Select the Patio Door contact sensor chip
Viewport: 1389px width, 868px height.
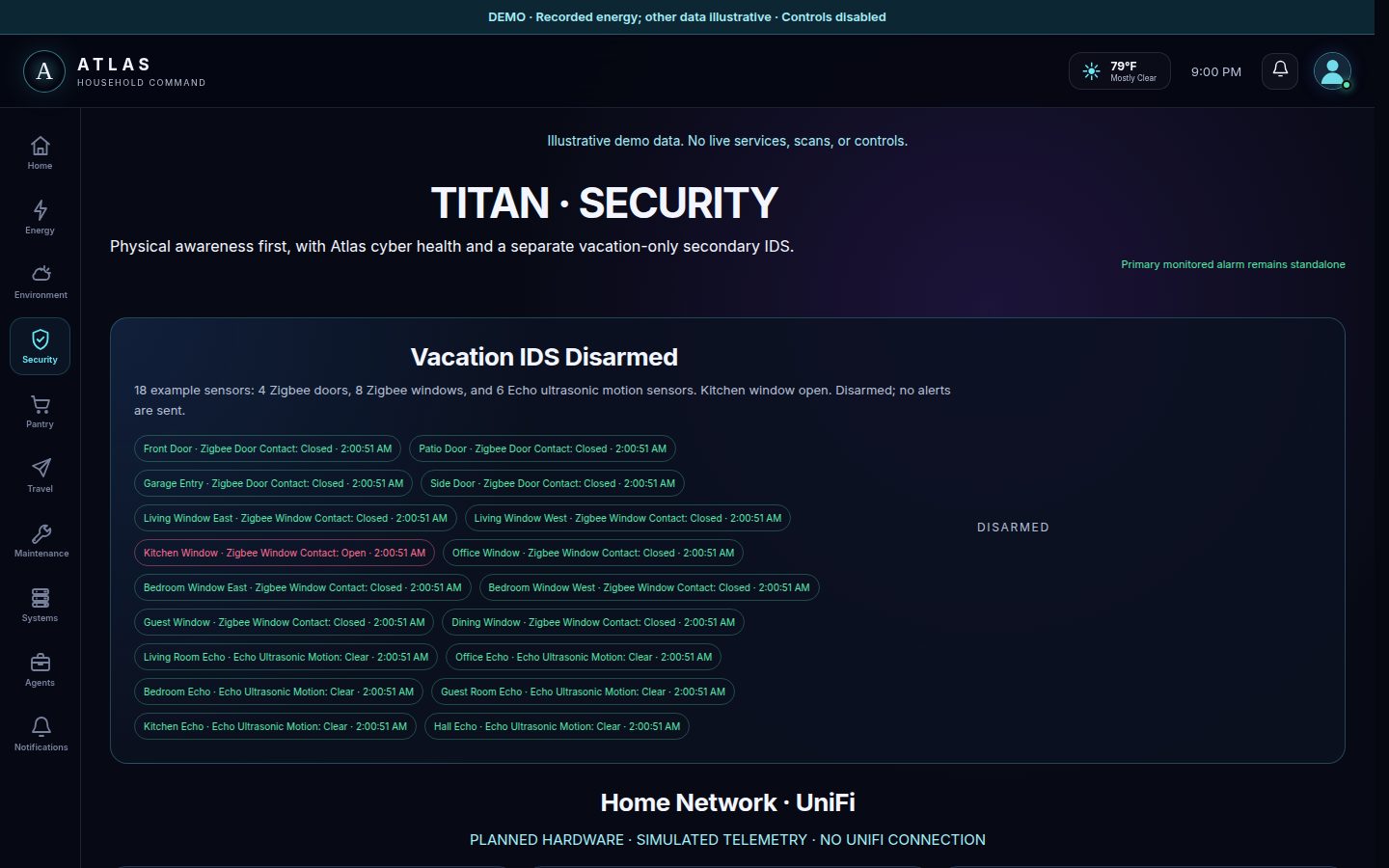point(542,448)
